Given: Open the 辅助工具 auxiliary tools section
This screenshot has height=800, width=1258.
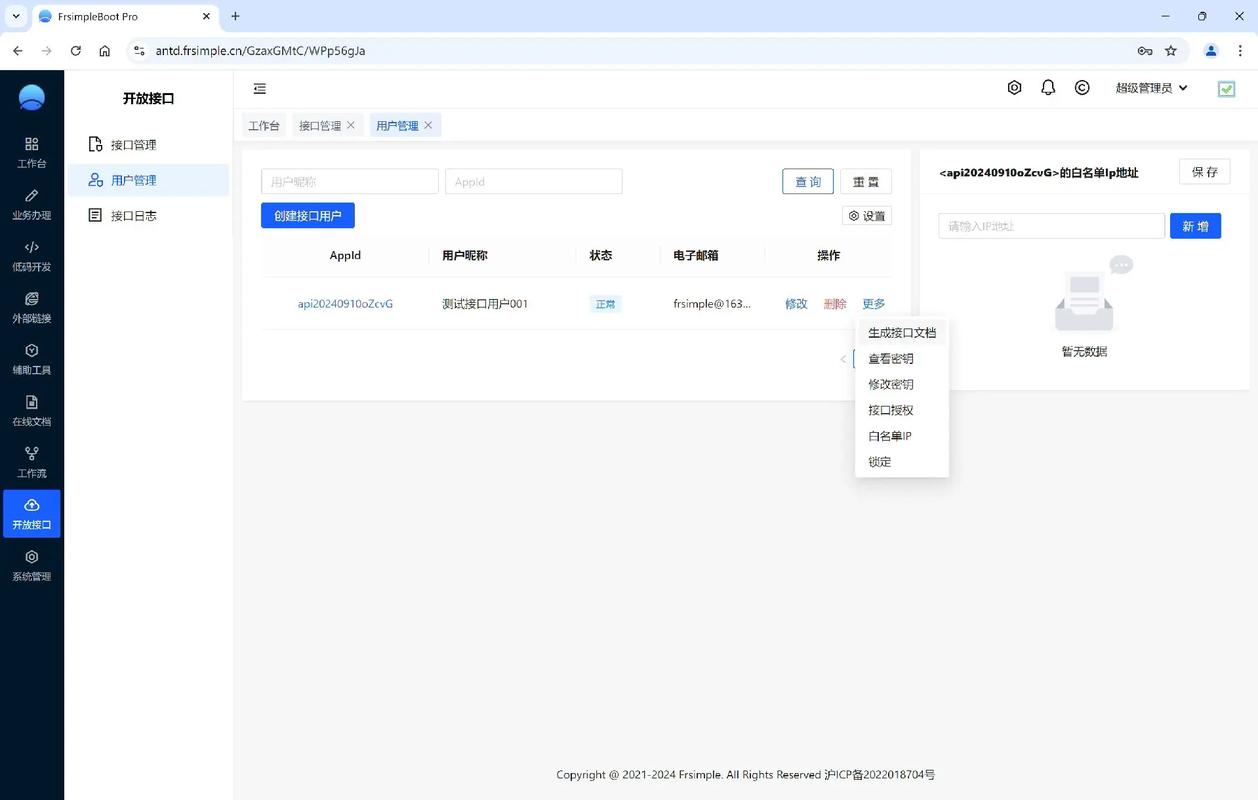Looking at the screenshot, I should pos(31,360).
